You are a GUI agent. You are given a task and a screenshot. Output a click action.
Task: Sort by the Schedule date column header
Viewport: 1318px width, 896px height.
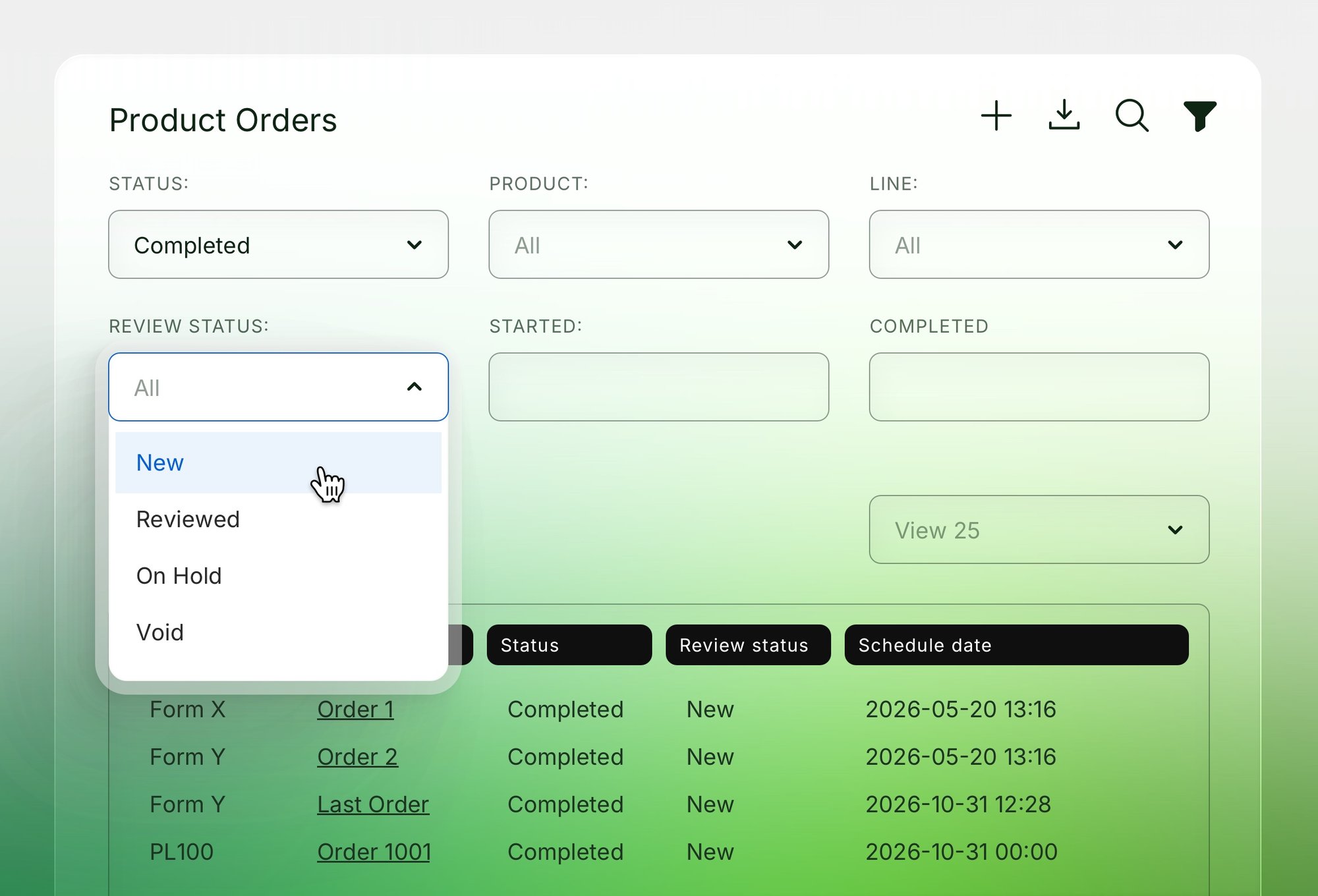pyautogui.click(x=1016, y=645)
